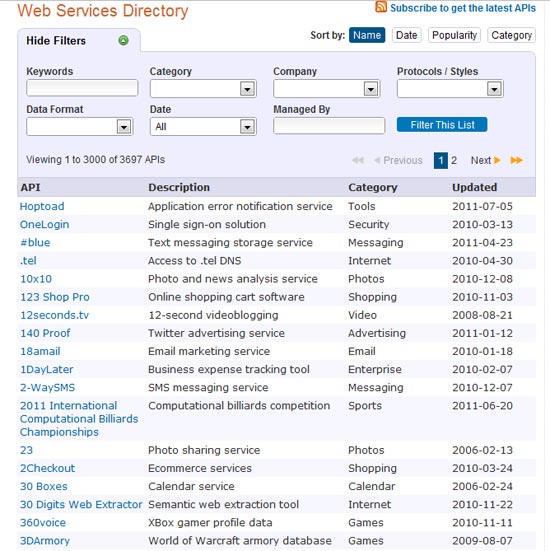
Task: Open the 2Checkout API link
Action: (47, 468)
